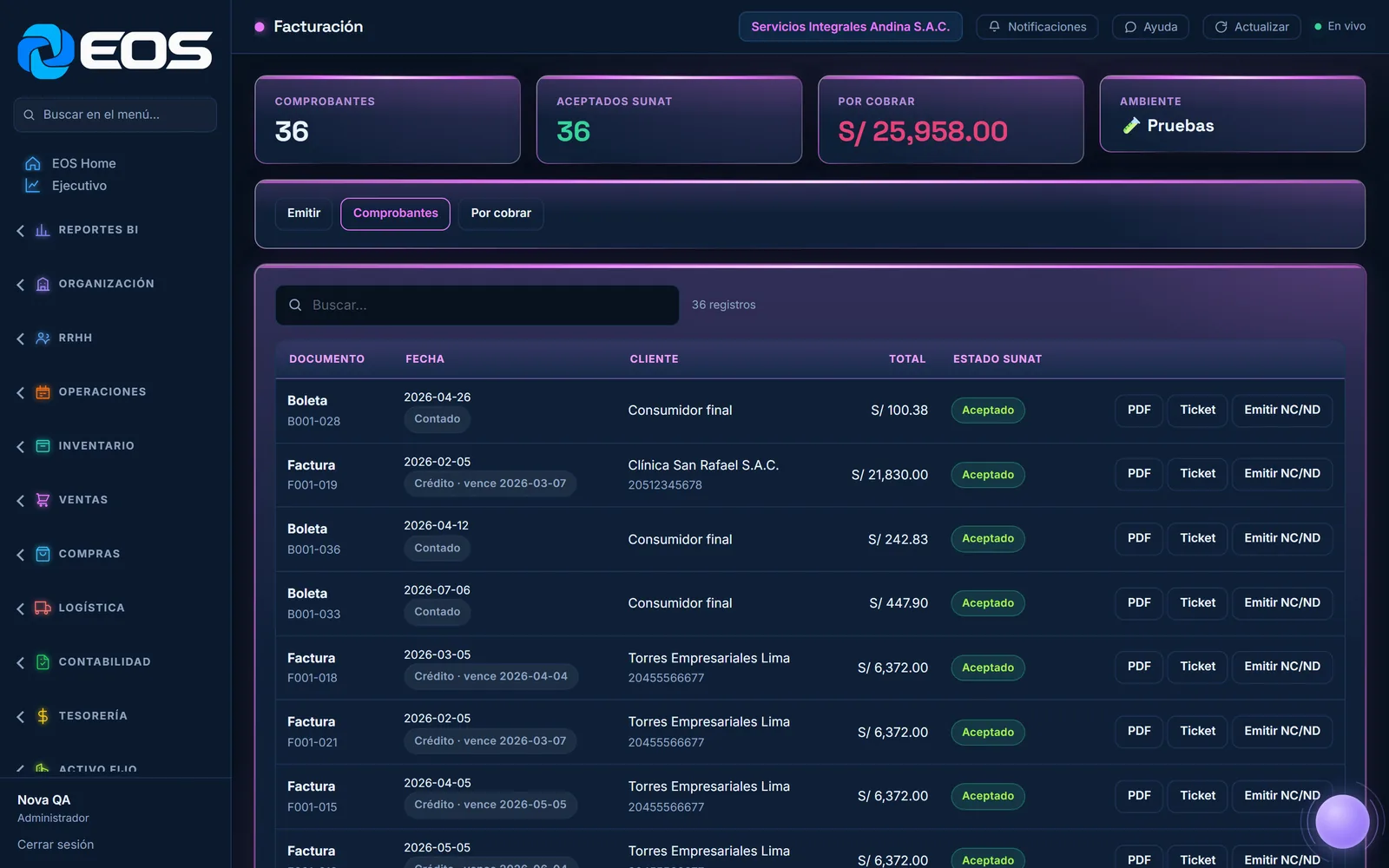Click the Logística truck icon
This screenshot has width=1389, height=868.
tap(43, 608)
